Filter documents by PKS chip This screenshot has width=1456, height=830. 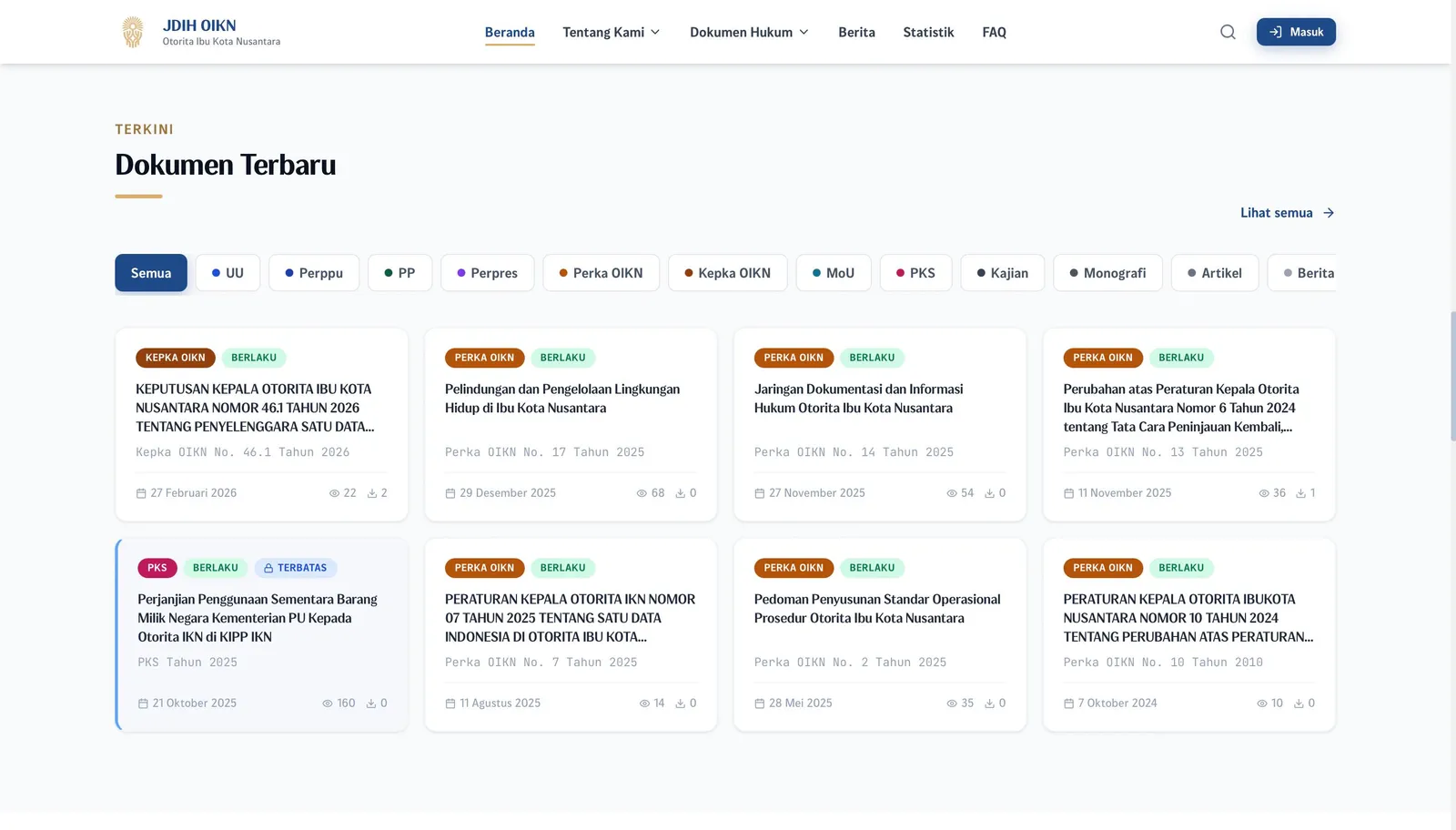pyautogui.click(x=915, y=273)
